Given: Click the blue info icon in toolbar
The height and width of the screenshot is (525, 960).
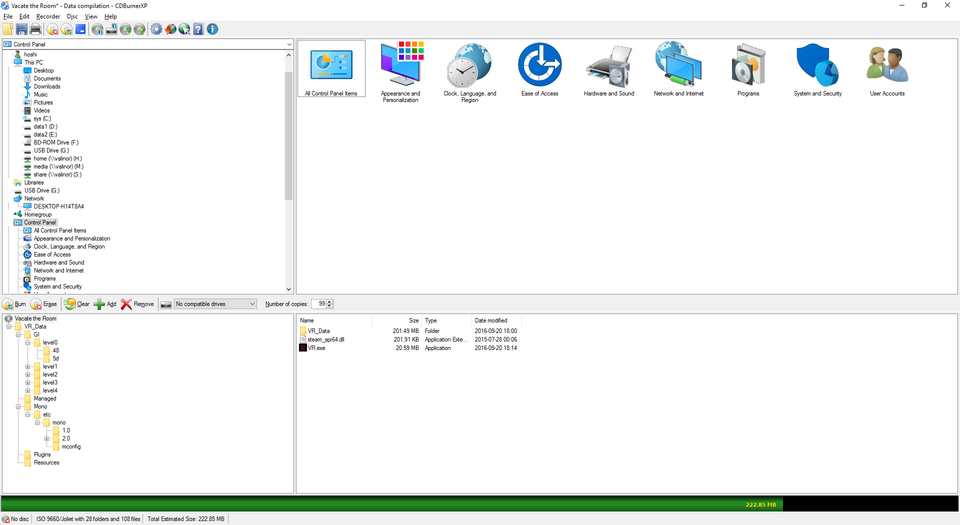Looking at the screenshot, I should [212, 29].
